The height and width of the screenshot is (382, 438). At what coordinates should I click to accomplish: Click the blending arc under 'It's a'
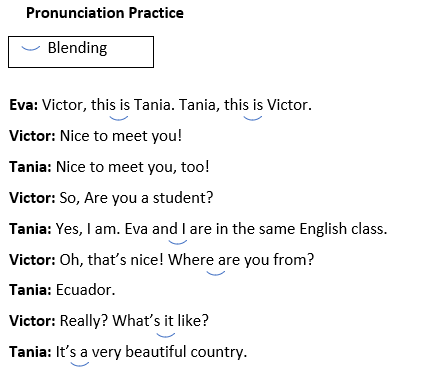coord(80,364)
